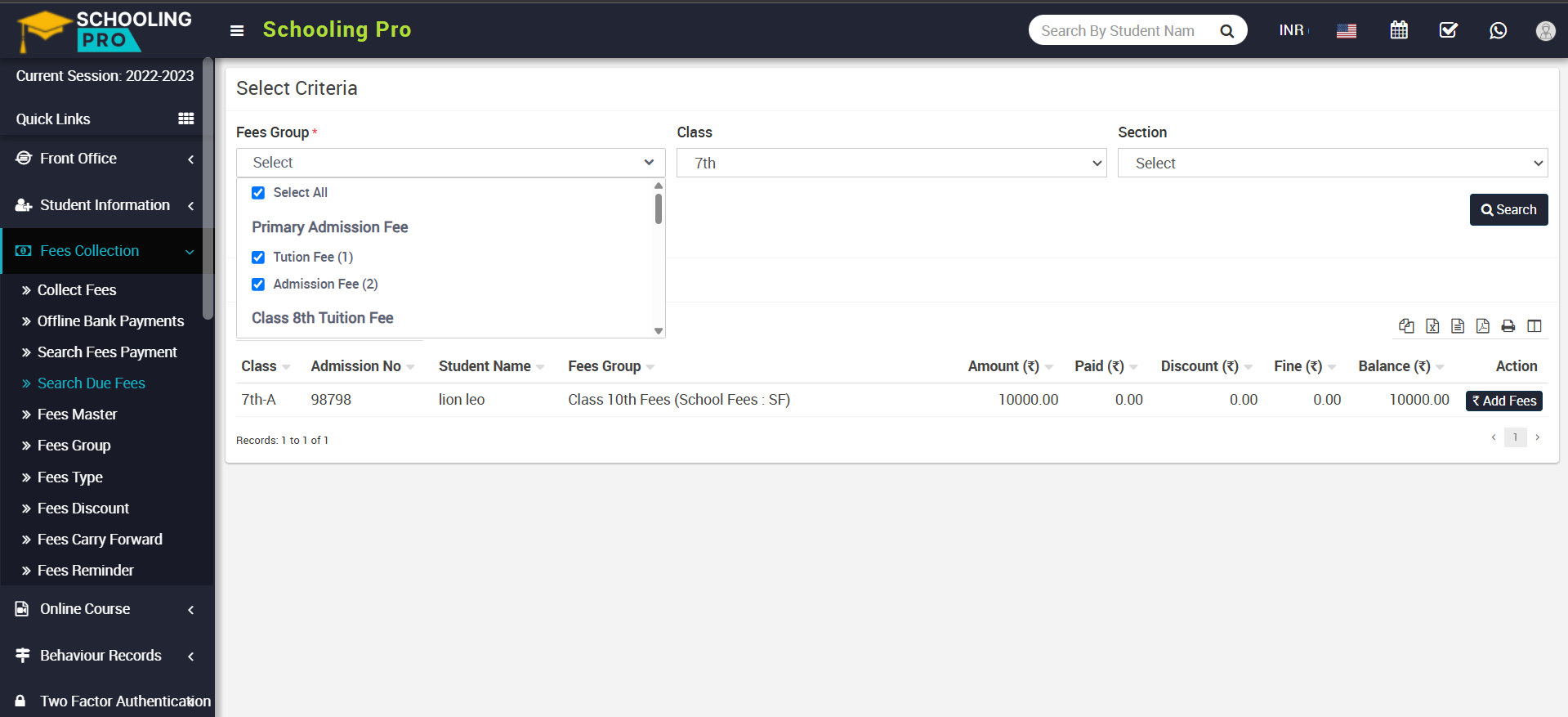Click the fees group list scrollbar thumb
Viewport: 1568px width, 717px height.
point(659,208)
